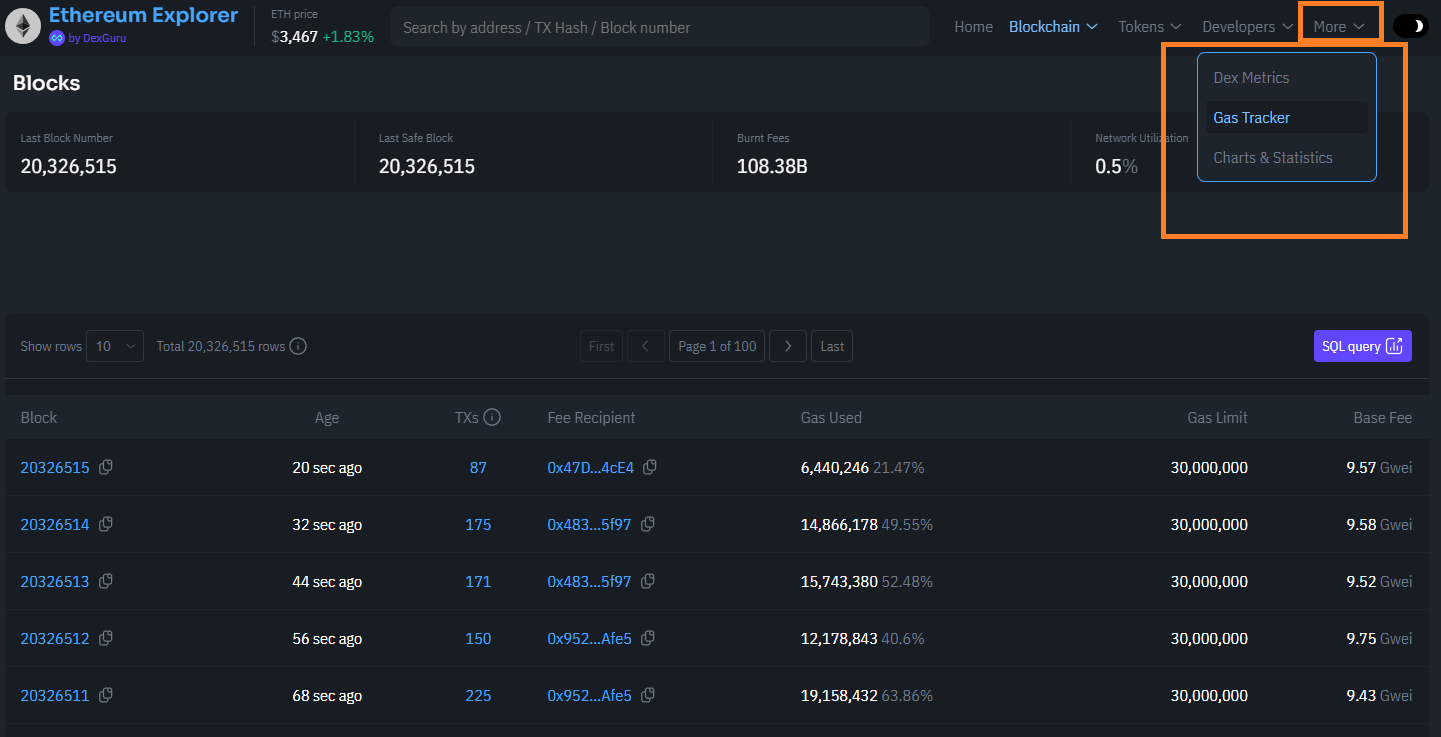Expand the Tokens menu
This screenshot has width=1441, height=737.
[x=1150, y=27]
